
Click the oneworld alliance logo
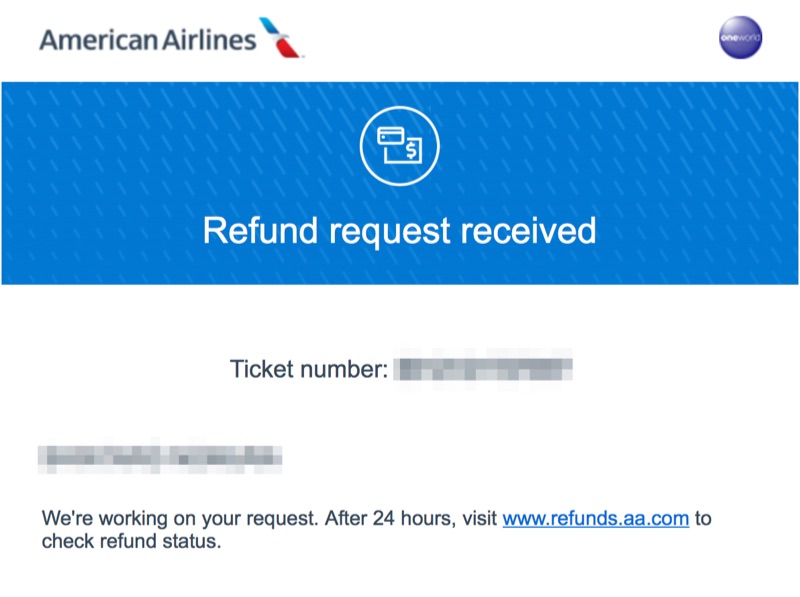click(740, 38)
